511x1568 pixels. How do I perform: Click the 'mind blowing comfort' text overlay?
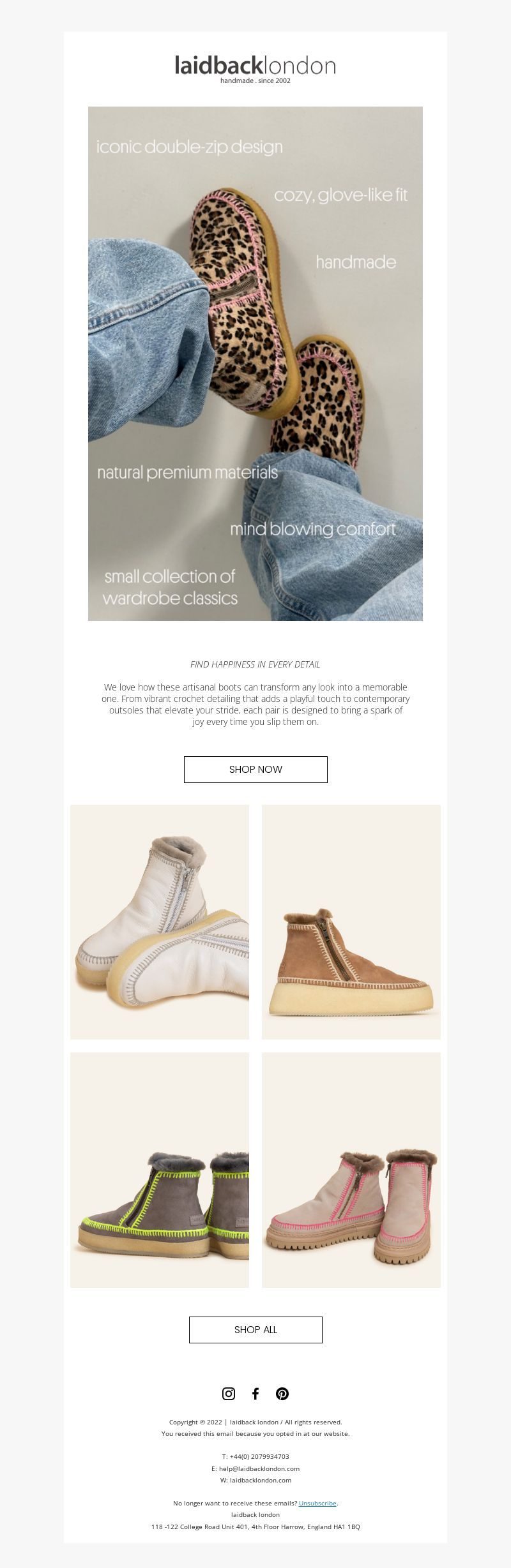(x=313, y=530)
